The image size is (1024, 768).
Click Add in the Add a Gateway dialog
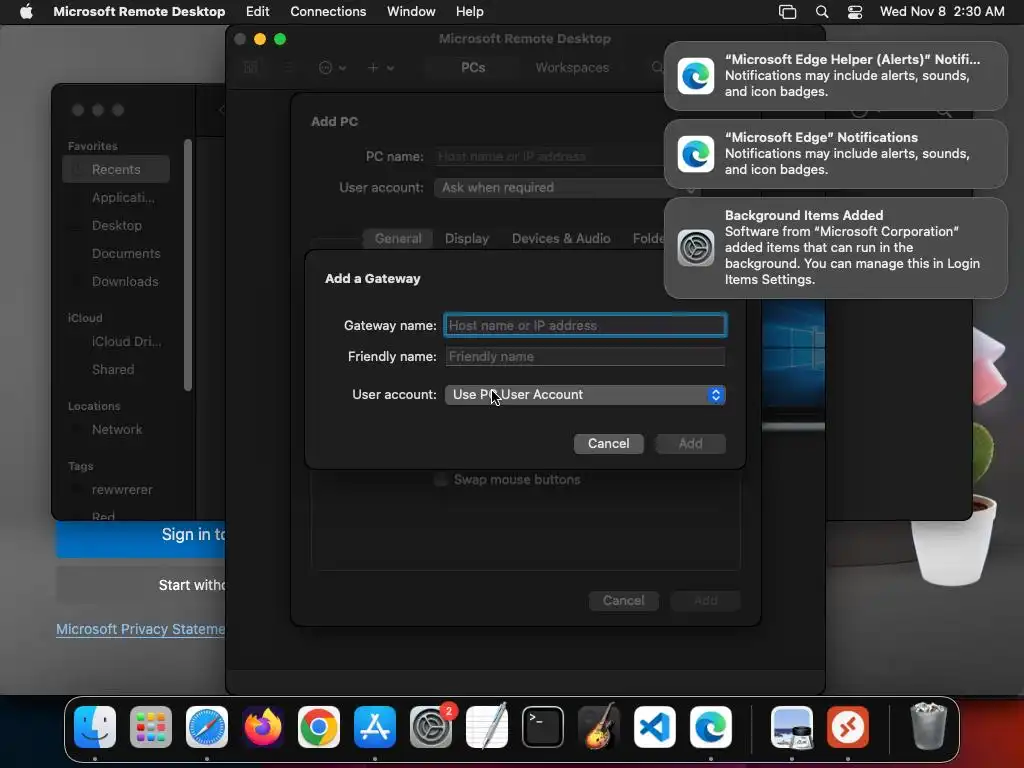[x=690, y=443]
